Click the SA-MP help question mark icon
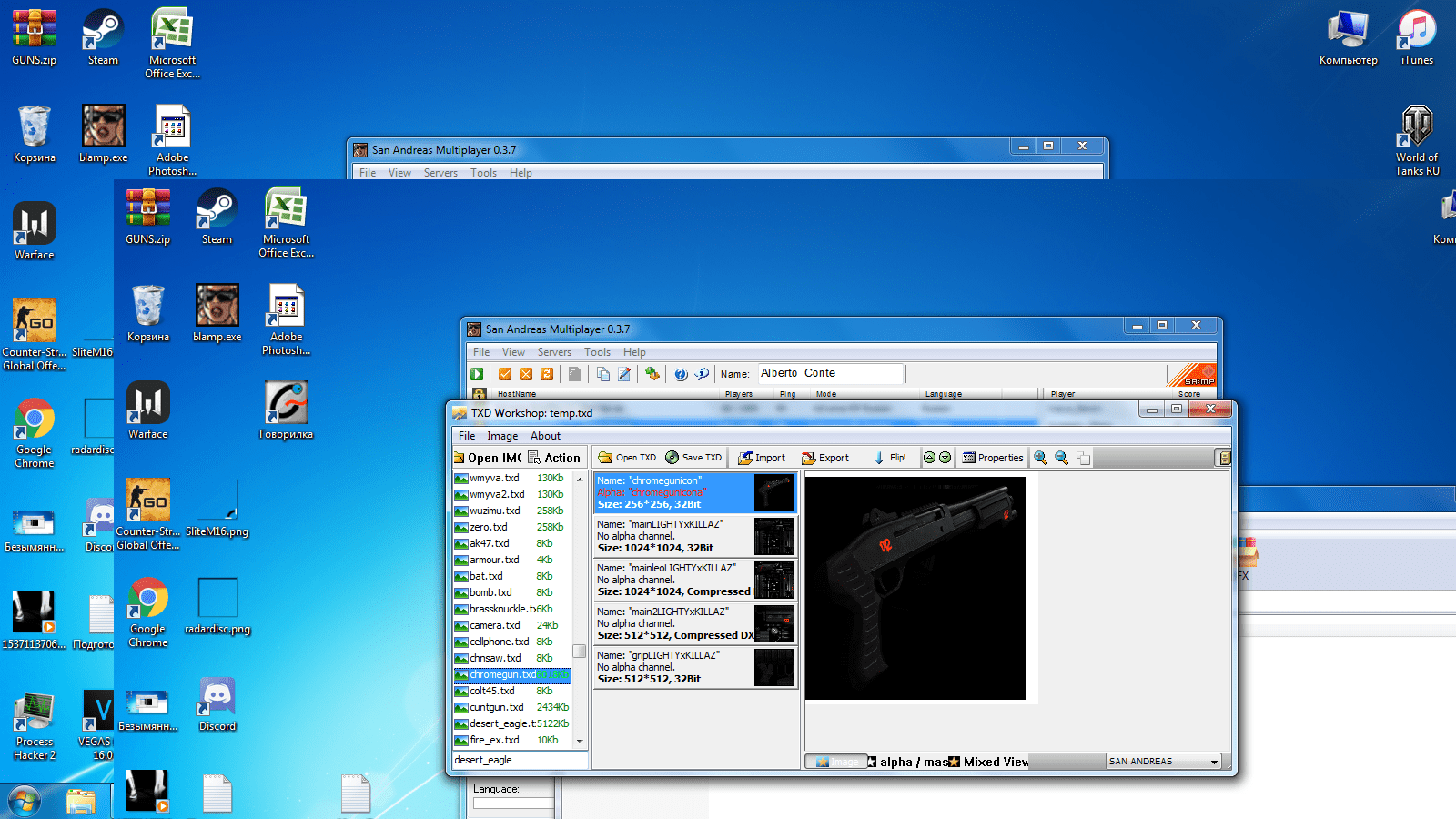This screenshot has width=1456, height=819. coord(681,374)
